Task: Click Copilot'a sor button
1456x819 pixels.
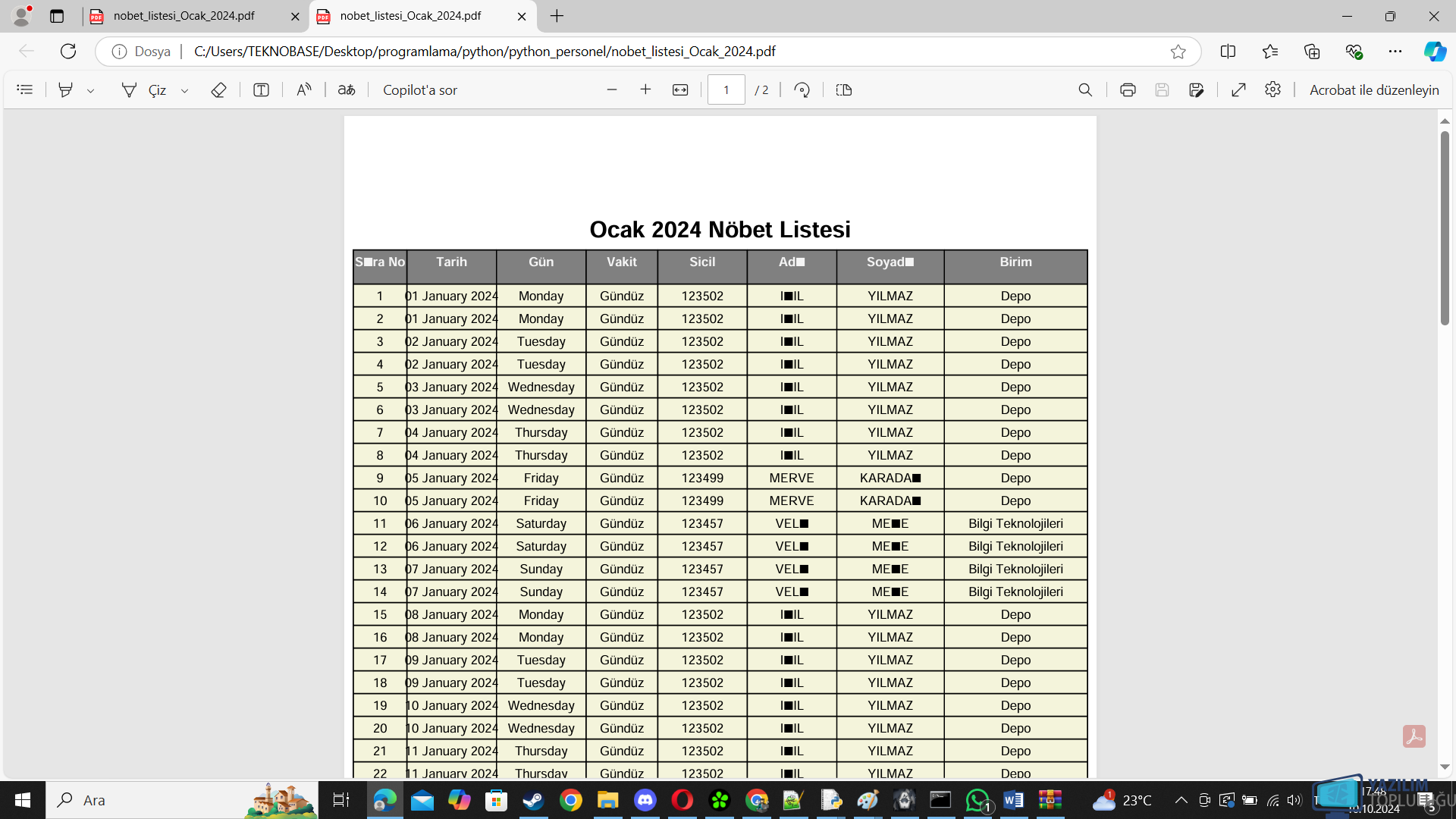Action: (x=419, y=89)
